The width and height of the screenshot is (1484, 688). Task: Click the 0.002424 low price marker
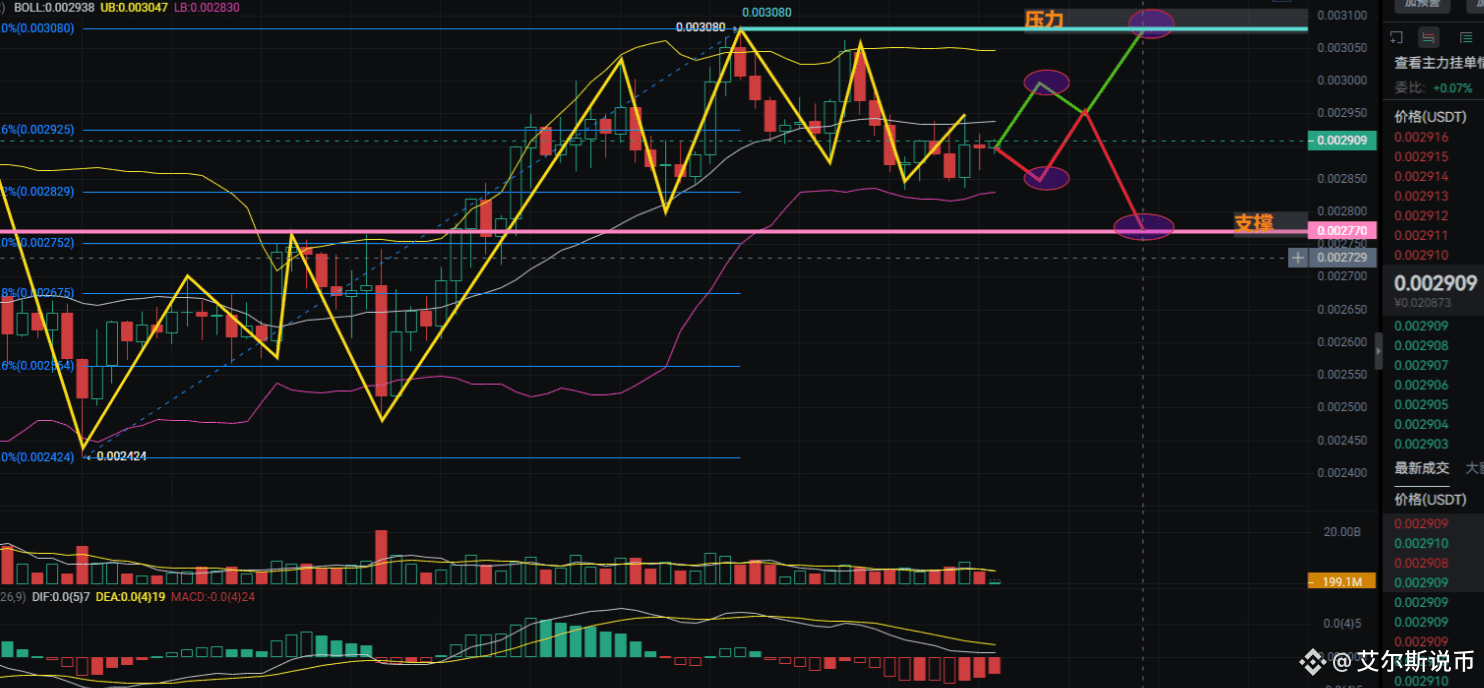click(121, 456)
